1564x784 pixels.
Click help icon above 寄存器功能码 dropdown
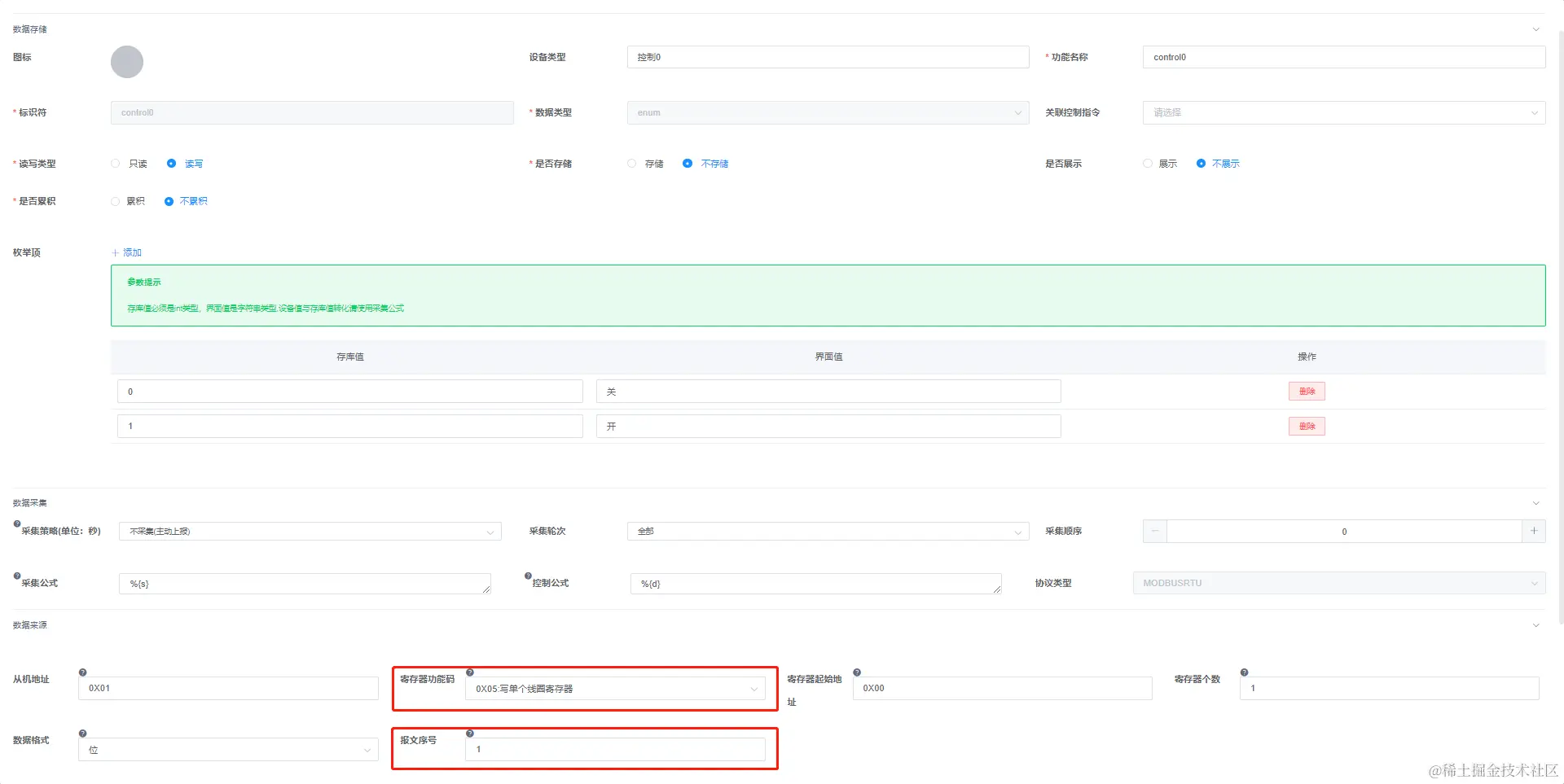pyautogui.click(x=470, y=672)
